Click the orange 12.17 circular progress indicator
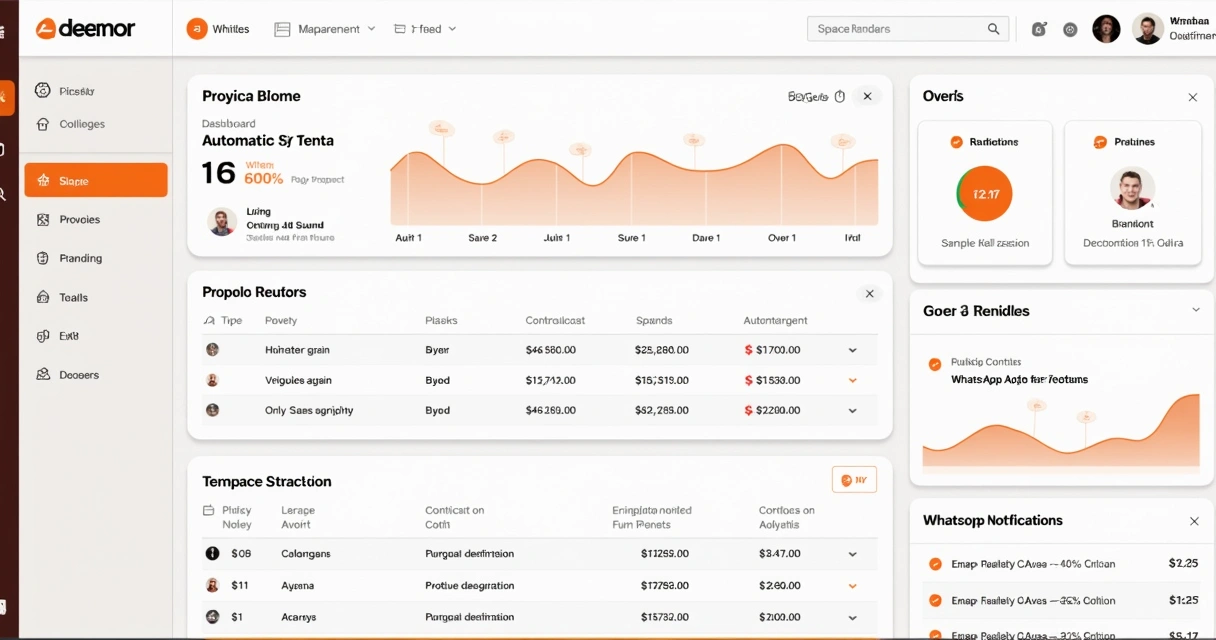This screenshot has width=1216, height=640. [x=985, y=194]
